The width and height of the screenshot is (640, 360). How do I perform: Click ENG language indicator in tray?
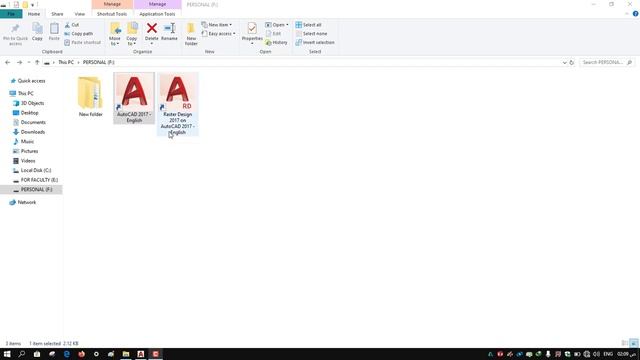[608, 354]
